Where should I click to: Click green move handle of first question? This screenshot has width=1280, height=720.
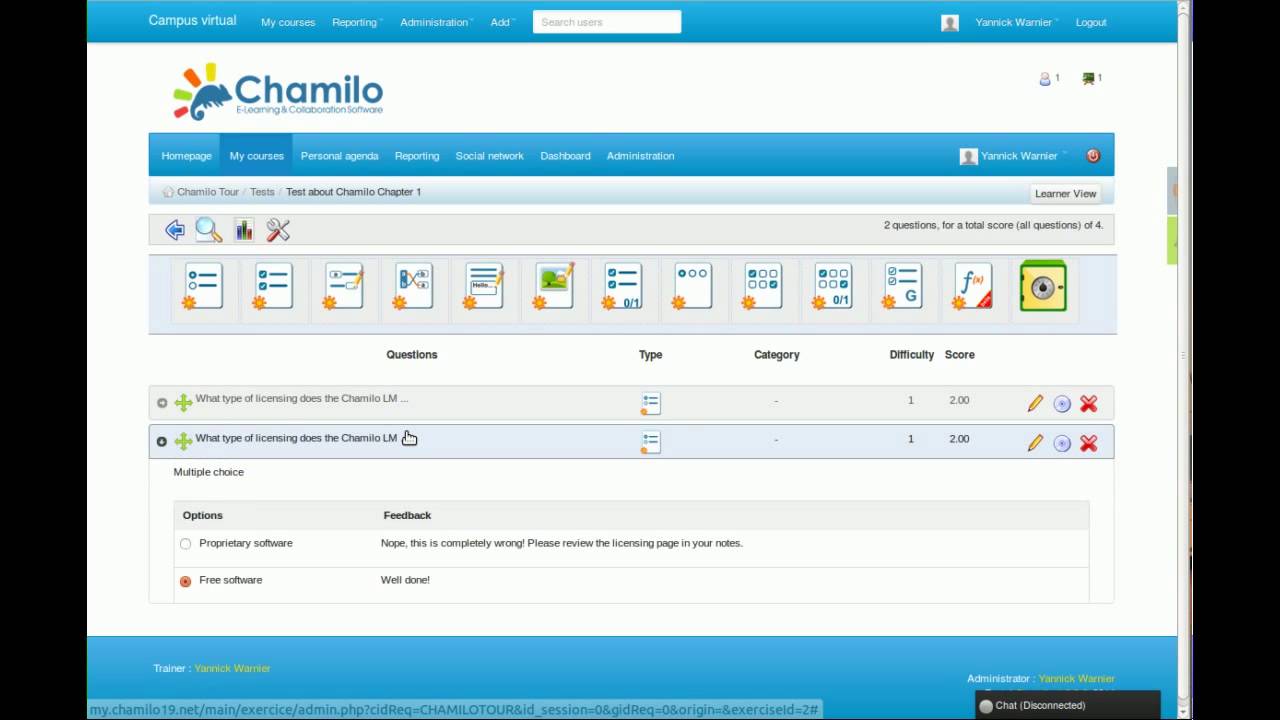pos(183,403)
